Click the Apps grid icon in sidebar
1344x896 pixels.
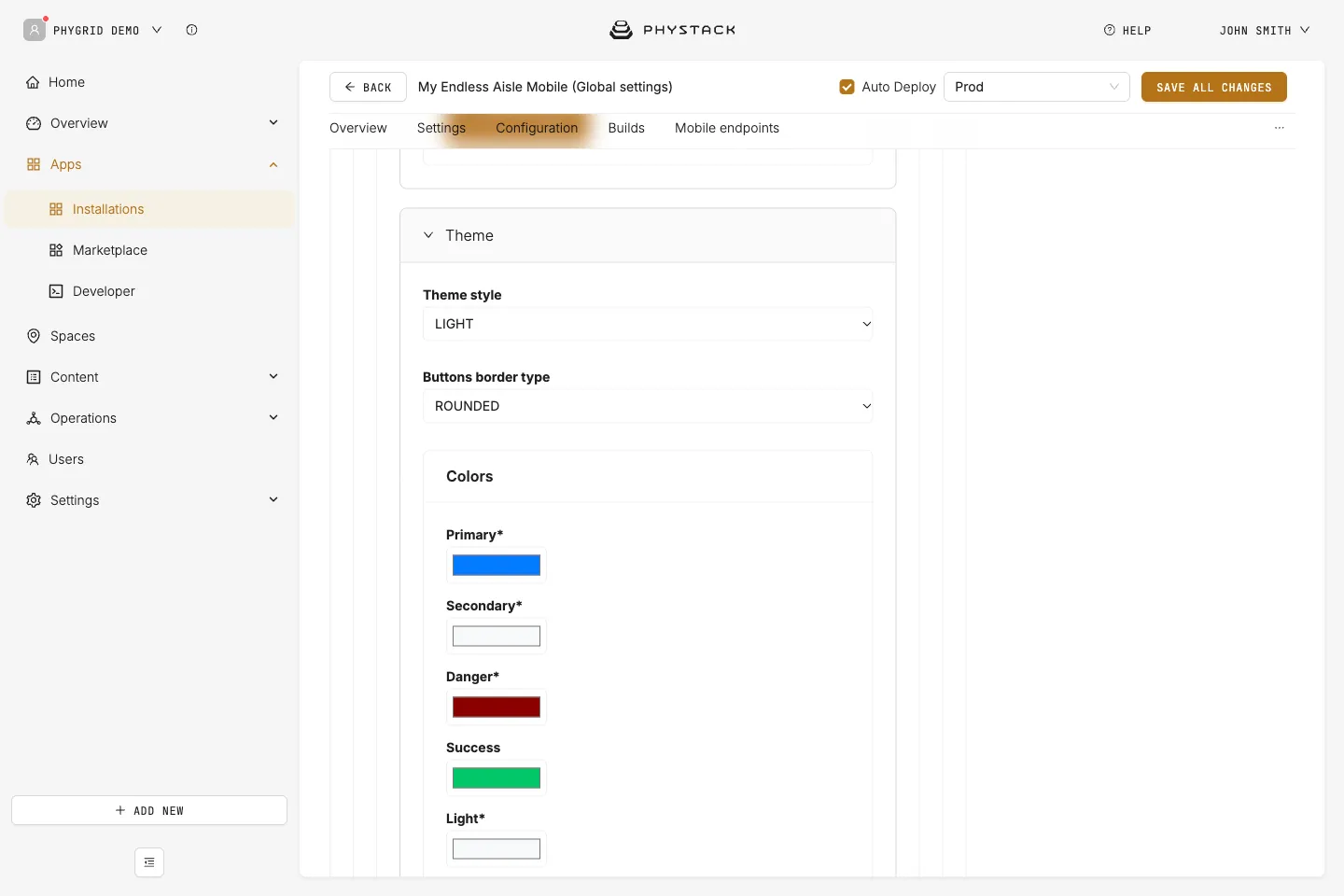point(34,164)
